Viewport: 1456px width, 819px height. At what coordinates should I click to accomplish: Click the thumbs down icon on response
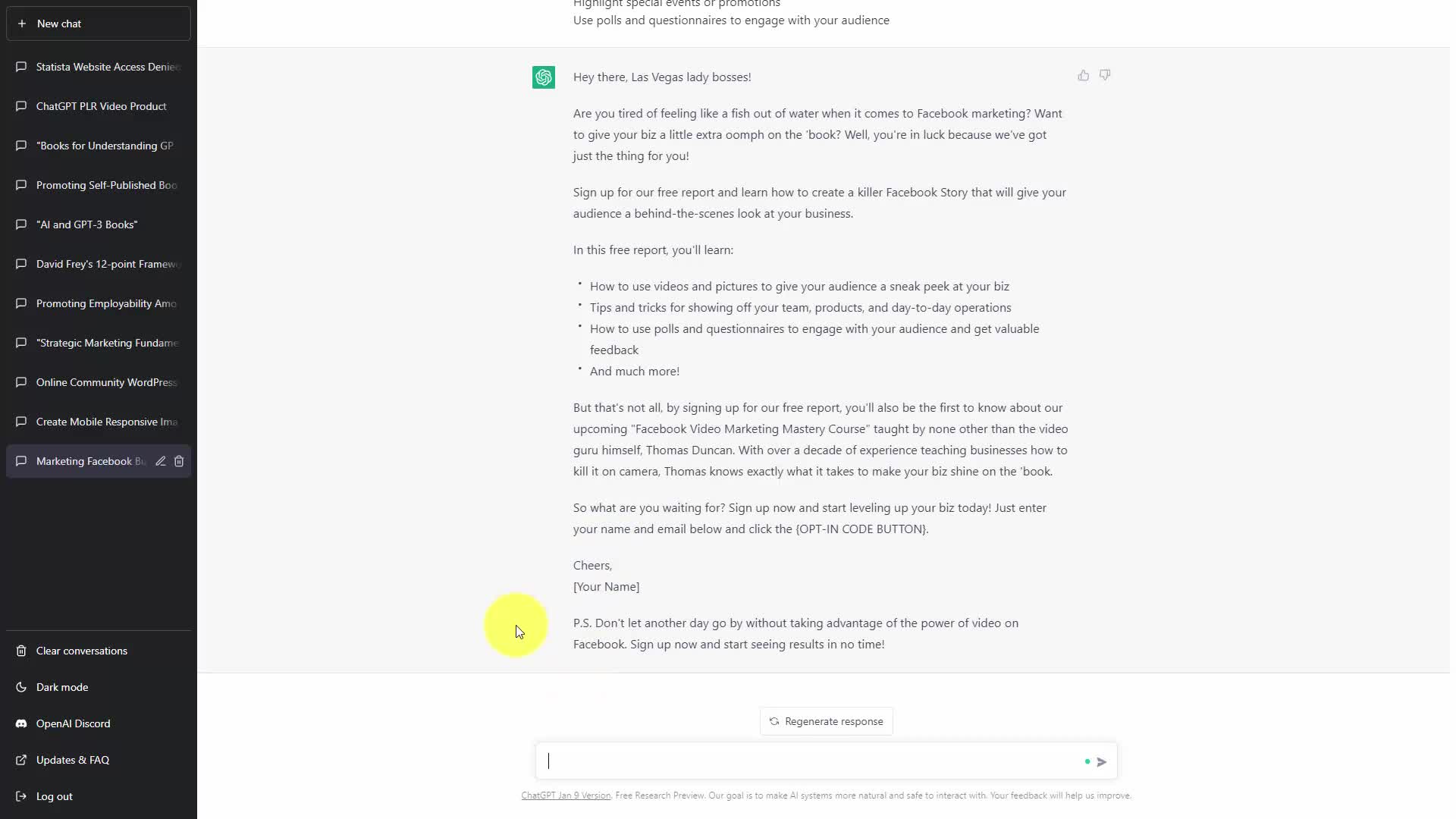[x=1105, y=75]
